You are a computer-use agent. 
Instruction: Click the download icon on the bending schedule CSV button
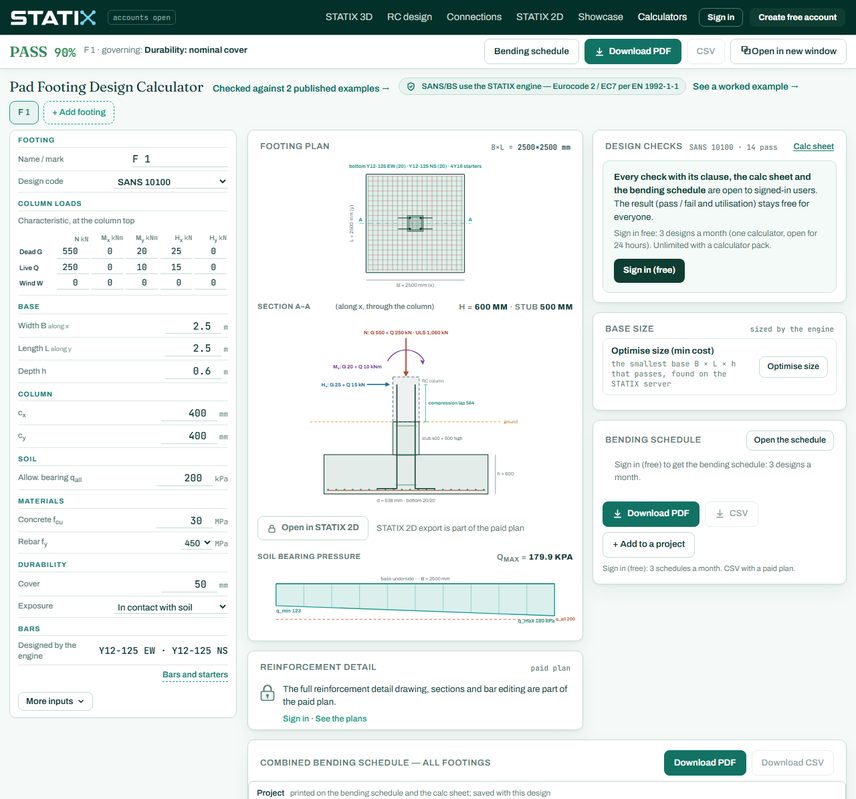coord(720,514)
